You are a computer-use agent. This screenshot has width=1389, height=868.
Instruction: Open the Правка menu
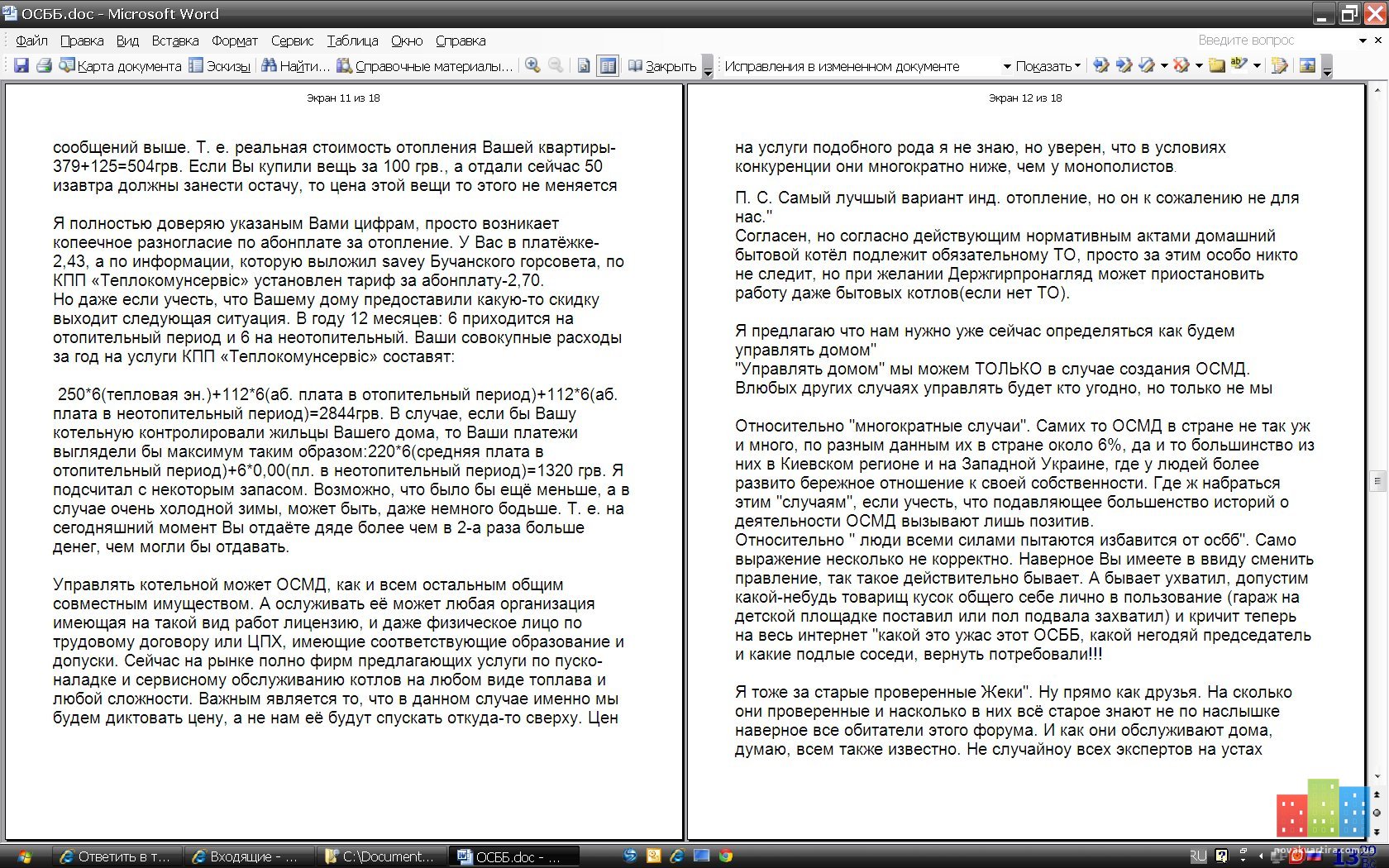82,41
